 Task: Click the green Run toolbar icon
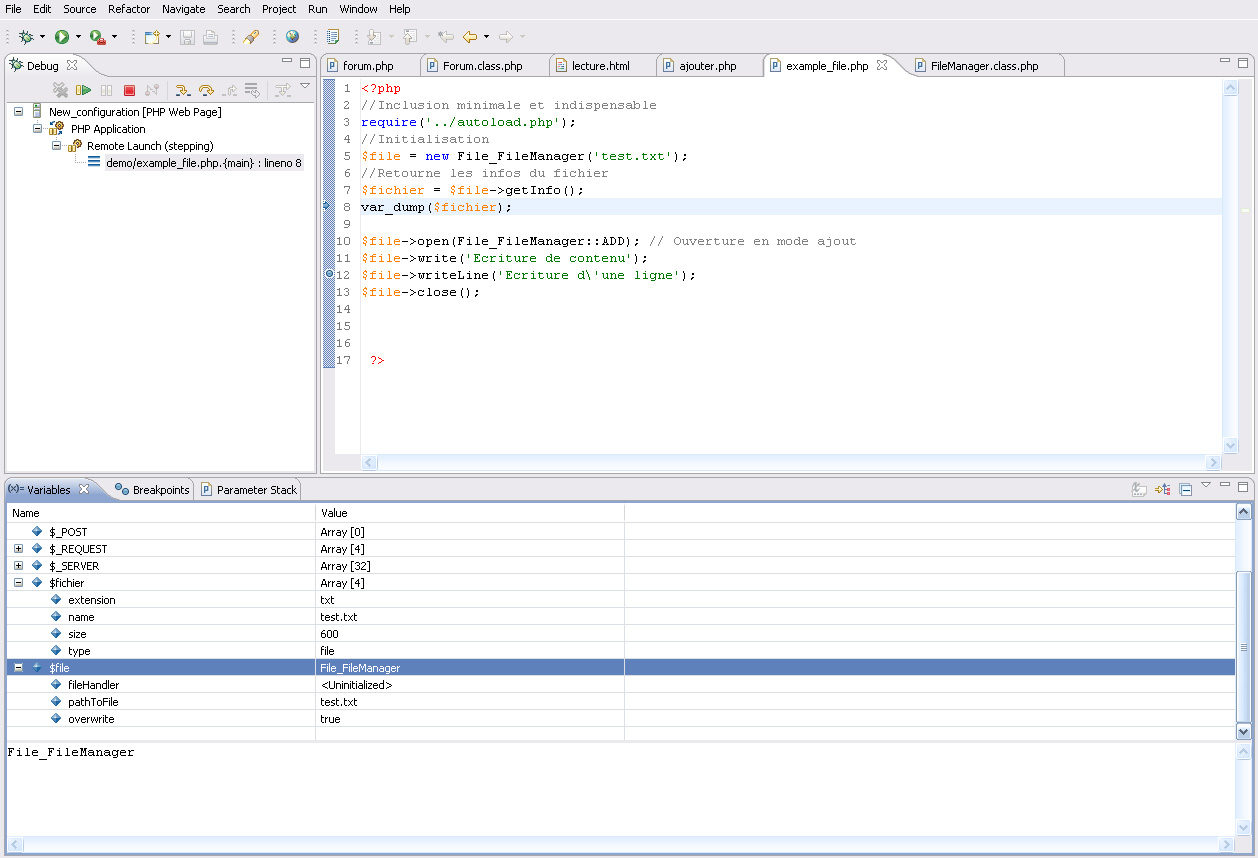62,37
